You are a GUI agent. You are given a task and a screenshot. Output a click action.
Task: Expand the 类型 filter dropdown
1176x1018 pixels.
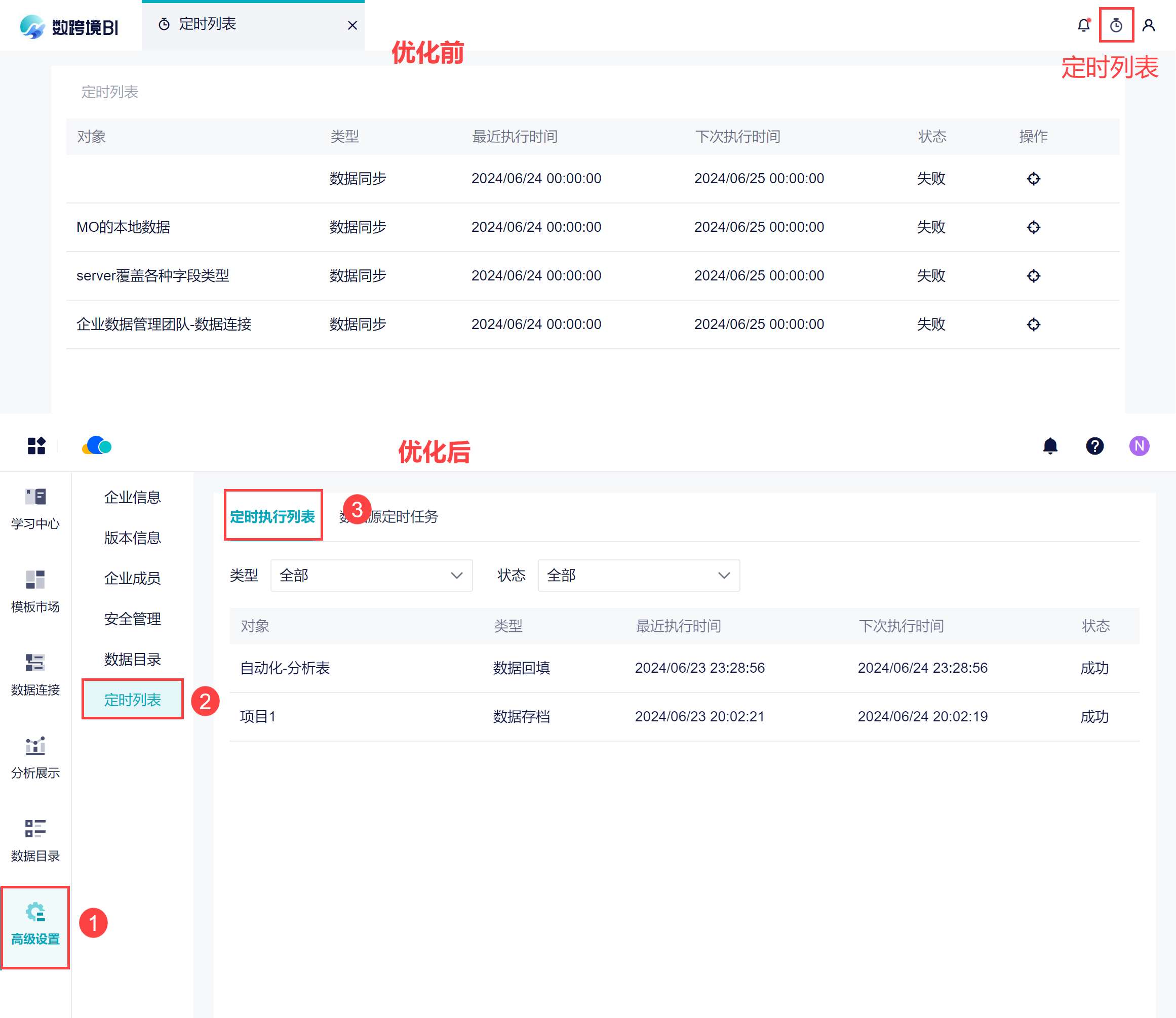click(371, 576)
